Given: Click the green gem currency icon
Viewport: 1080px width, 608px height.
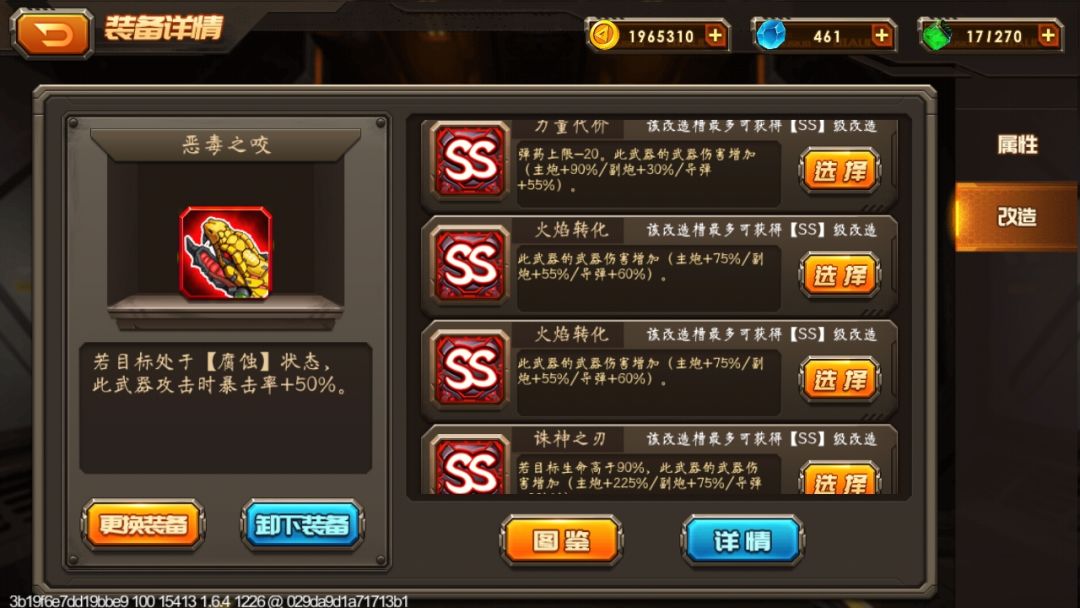Looking at the screenshot, I should 936,35.
